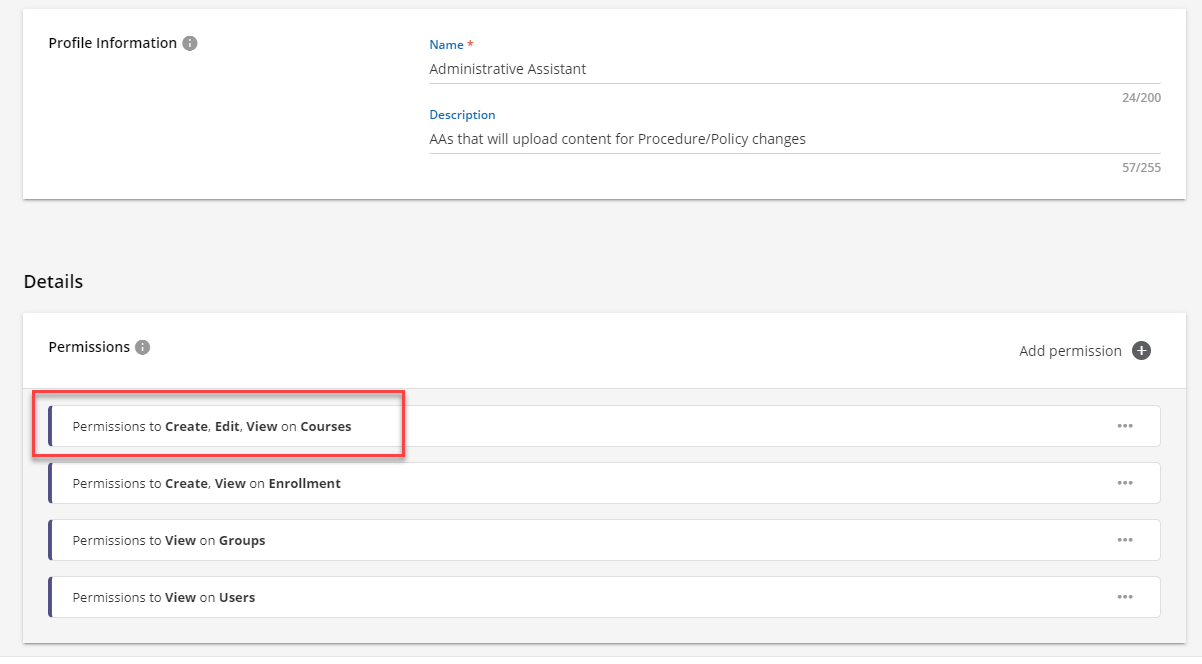Click the Add permission plus icon

1141,351
